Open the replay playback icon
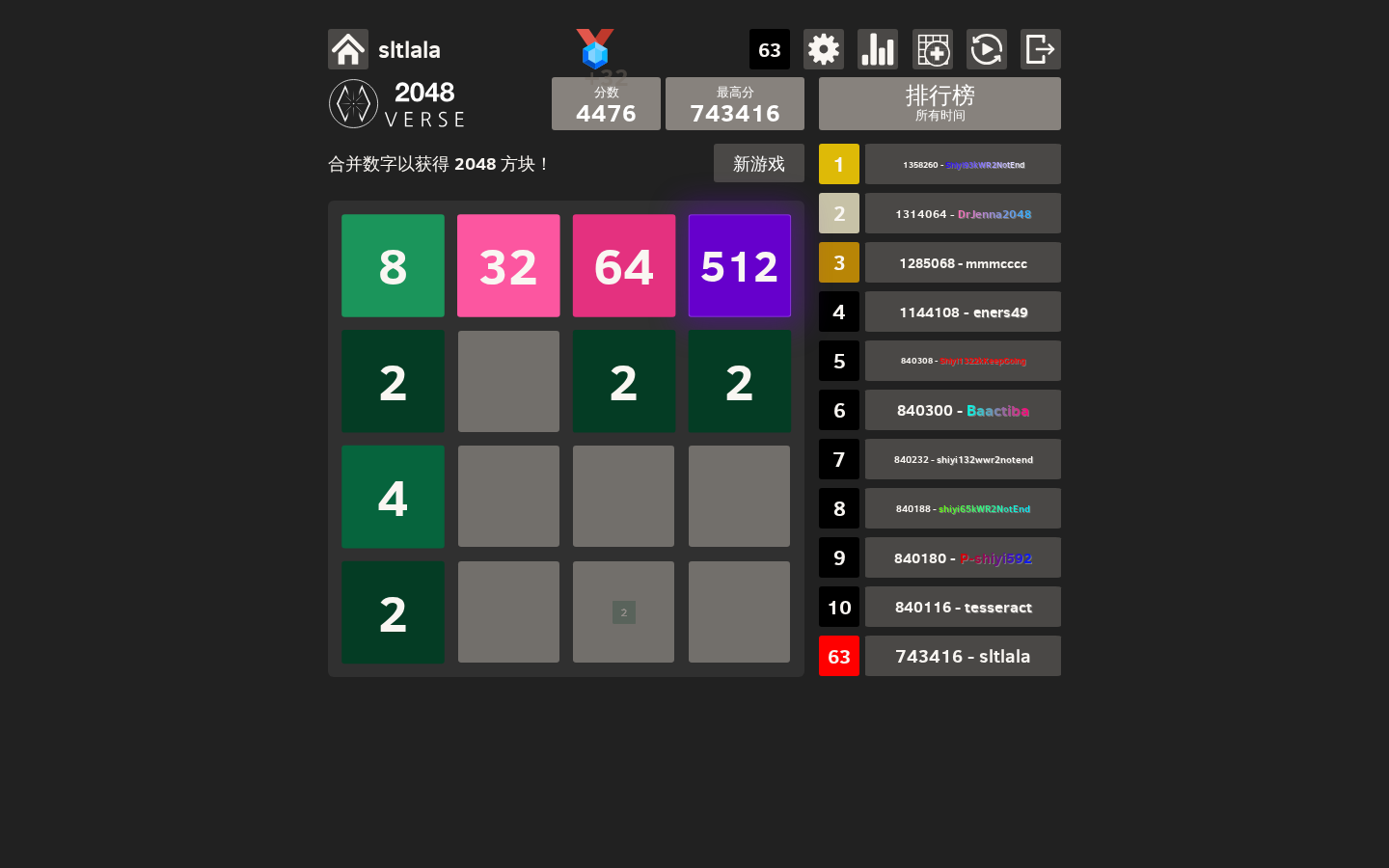 point(987,49)
